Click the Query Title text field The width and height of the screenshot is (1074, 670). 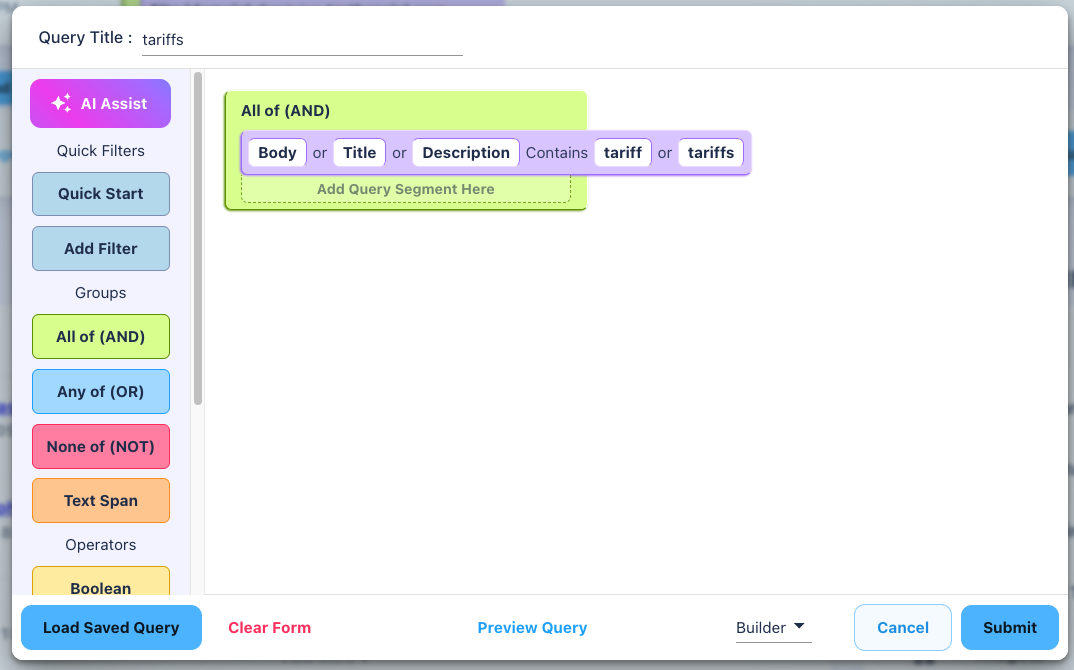pyautogui.click(x=302, y=40)
